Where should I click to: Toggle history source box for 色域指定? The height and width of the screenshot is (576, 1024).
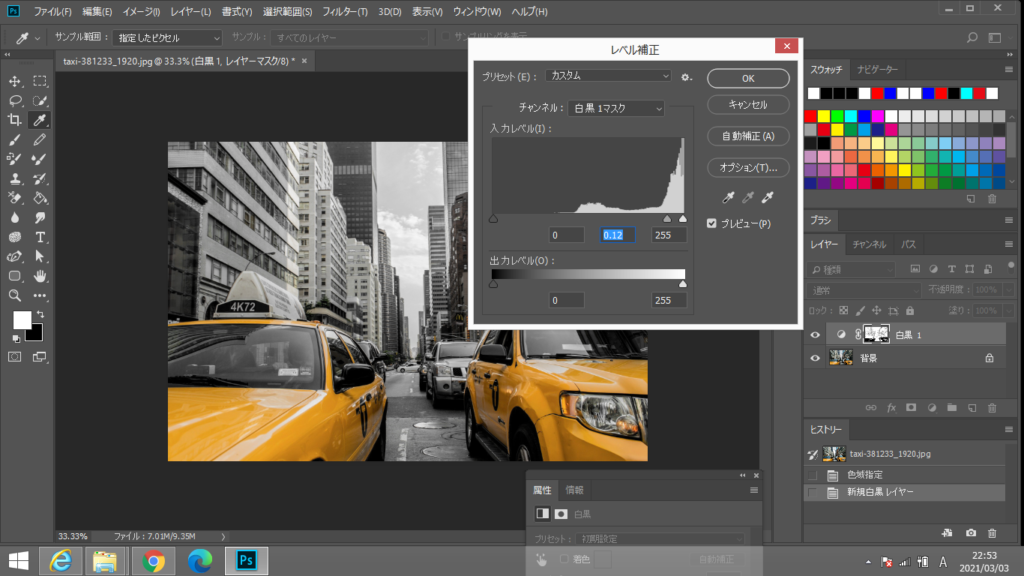click(813, 475)
